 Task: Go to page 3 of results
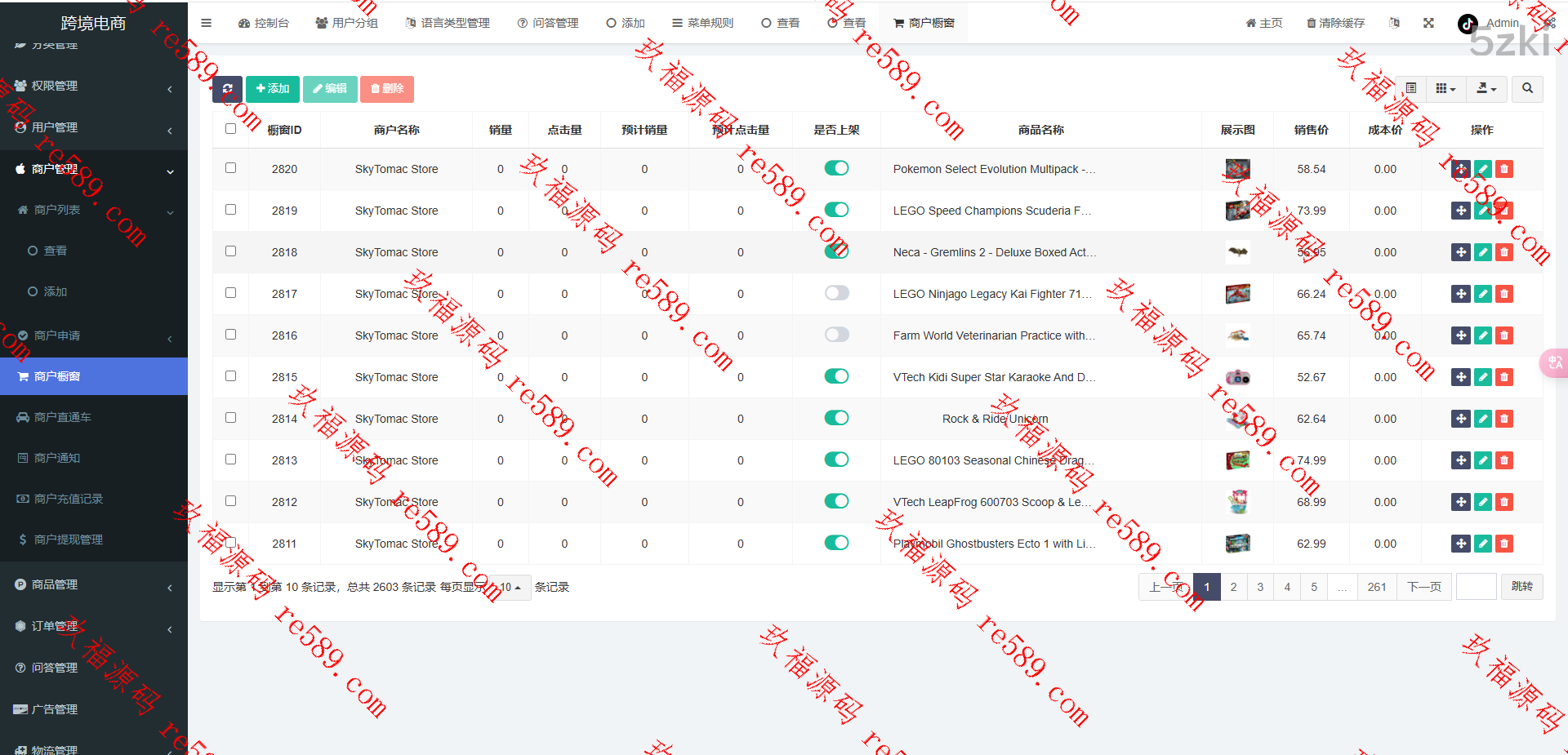click(1260, 587)
